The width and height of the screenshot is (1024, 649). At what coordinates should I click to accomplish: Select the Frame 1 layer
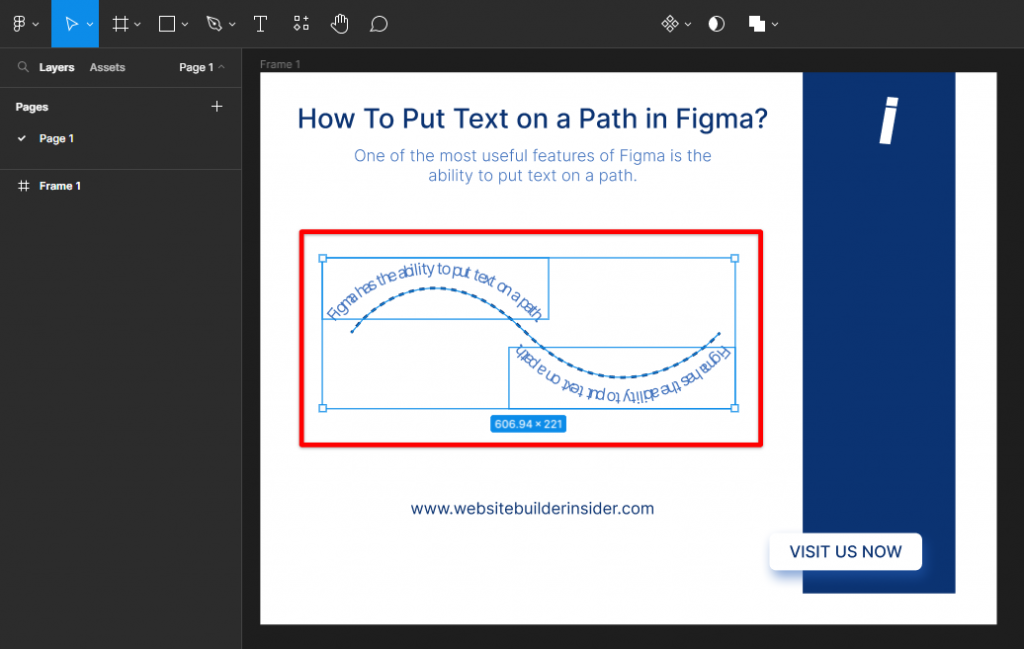(x=60, y=186)
